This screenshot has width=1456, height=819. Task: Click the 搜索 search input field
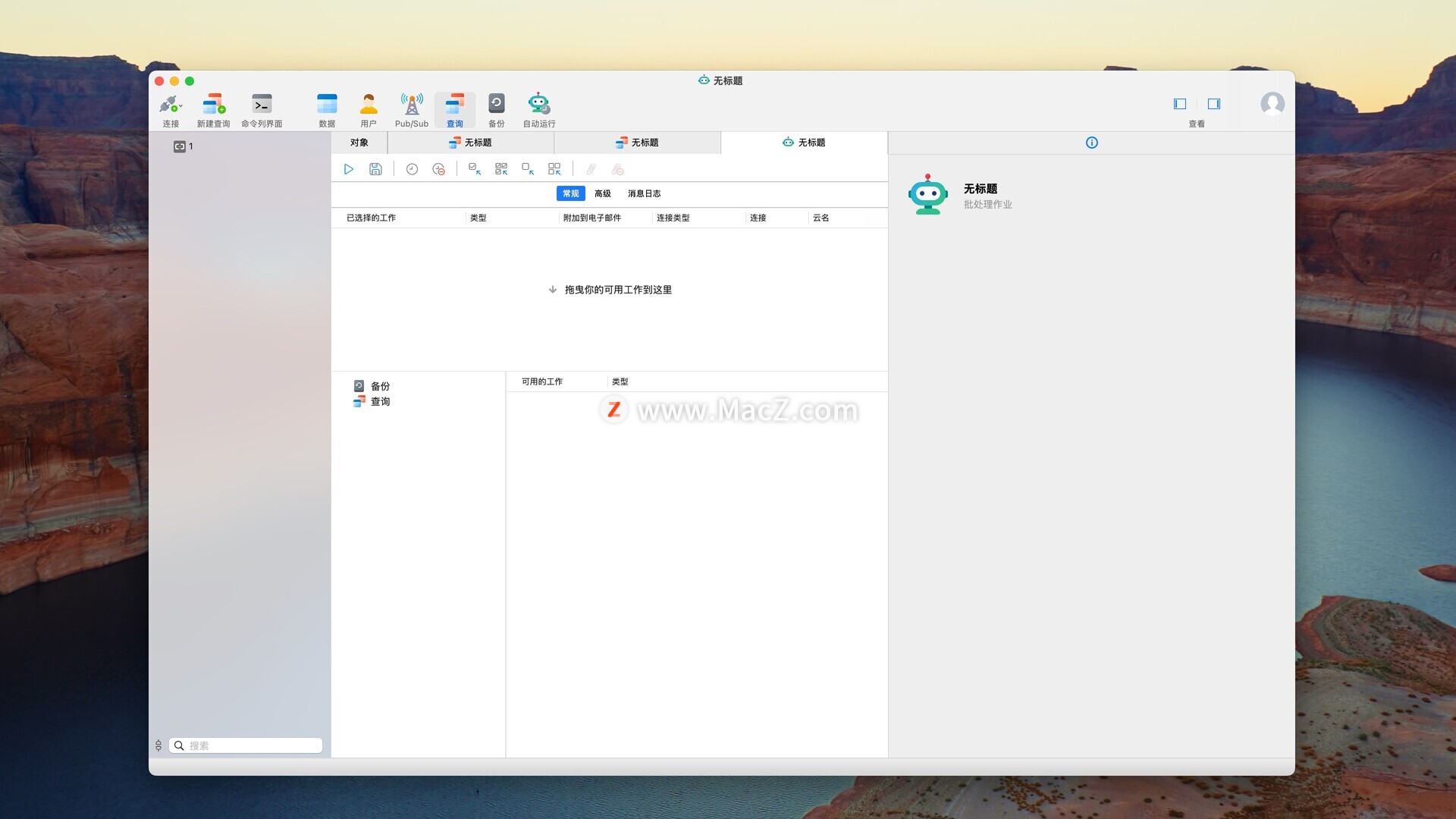(x=250, y=745)
